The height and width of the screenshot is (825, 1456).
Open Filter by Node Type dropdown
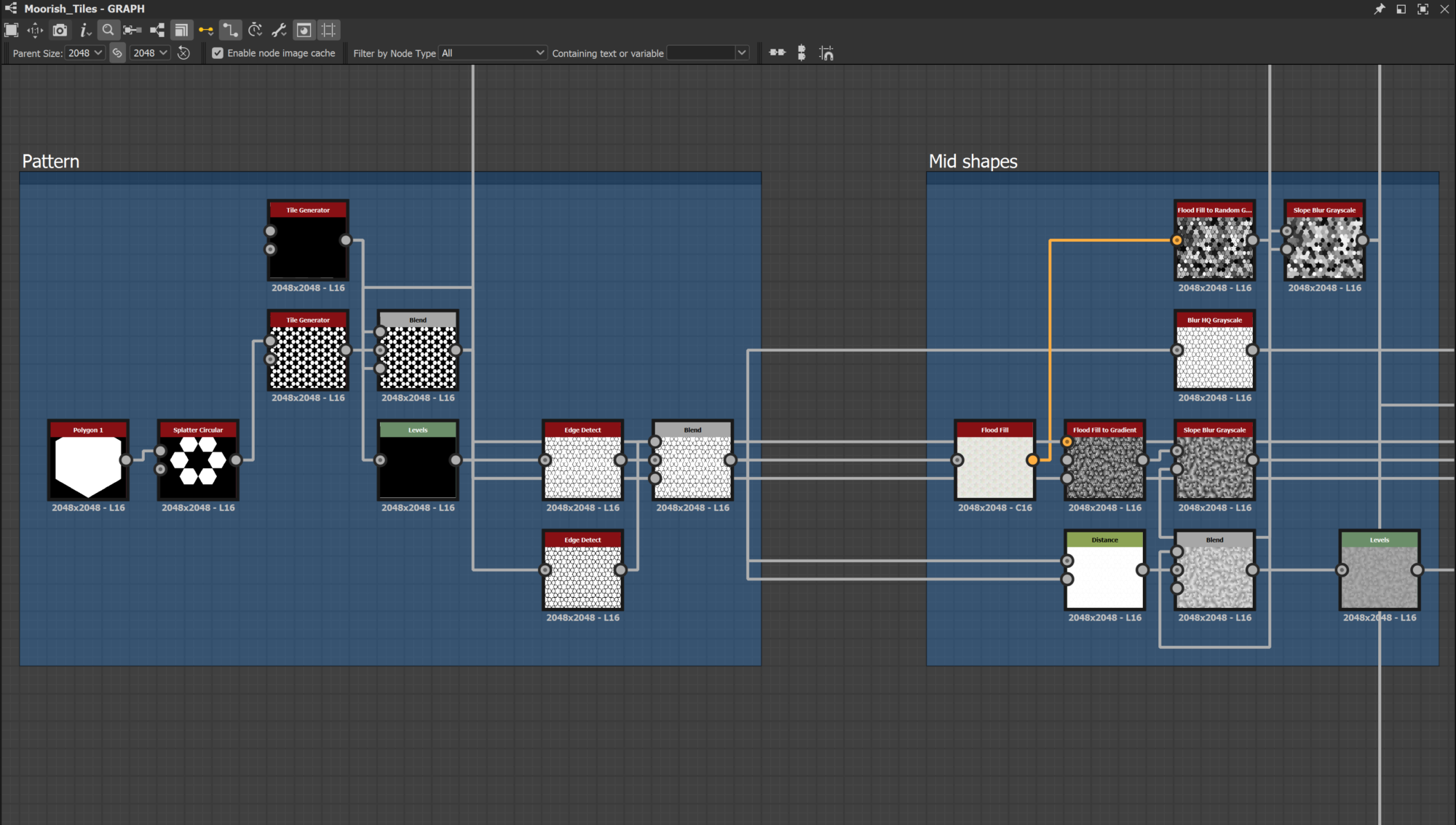tap(492, 53)
